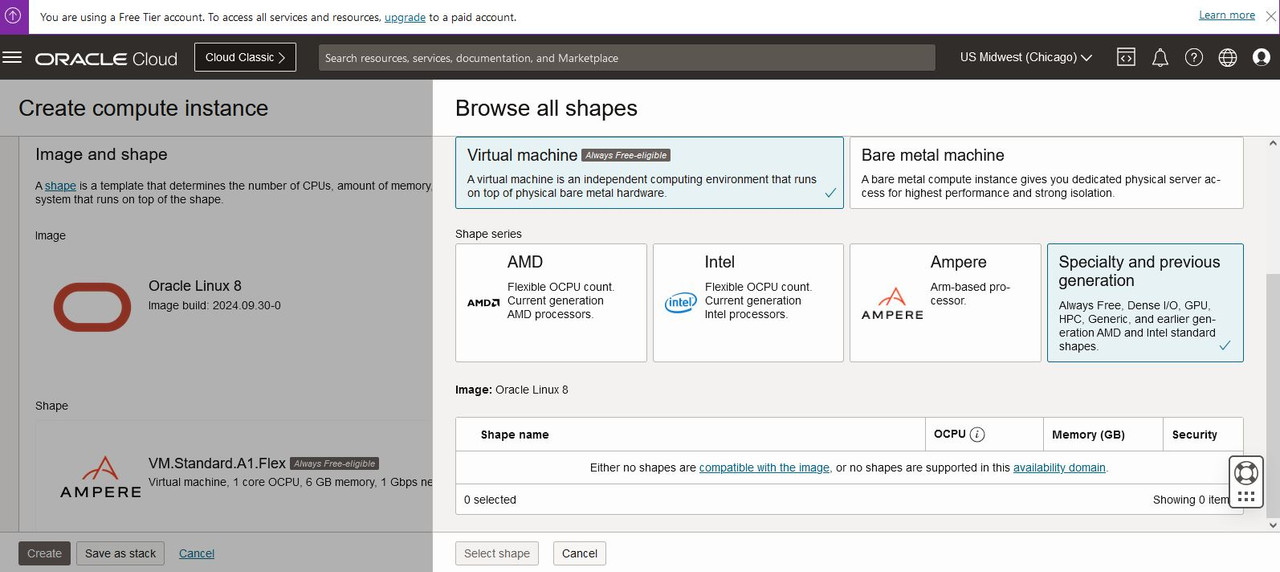Image resolution: width=1280 pixels, height=572 pixels.
Task: Click the Select shape button
Action: tap(497, 553)
